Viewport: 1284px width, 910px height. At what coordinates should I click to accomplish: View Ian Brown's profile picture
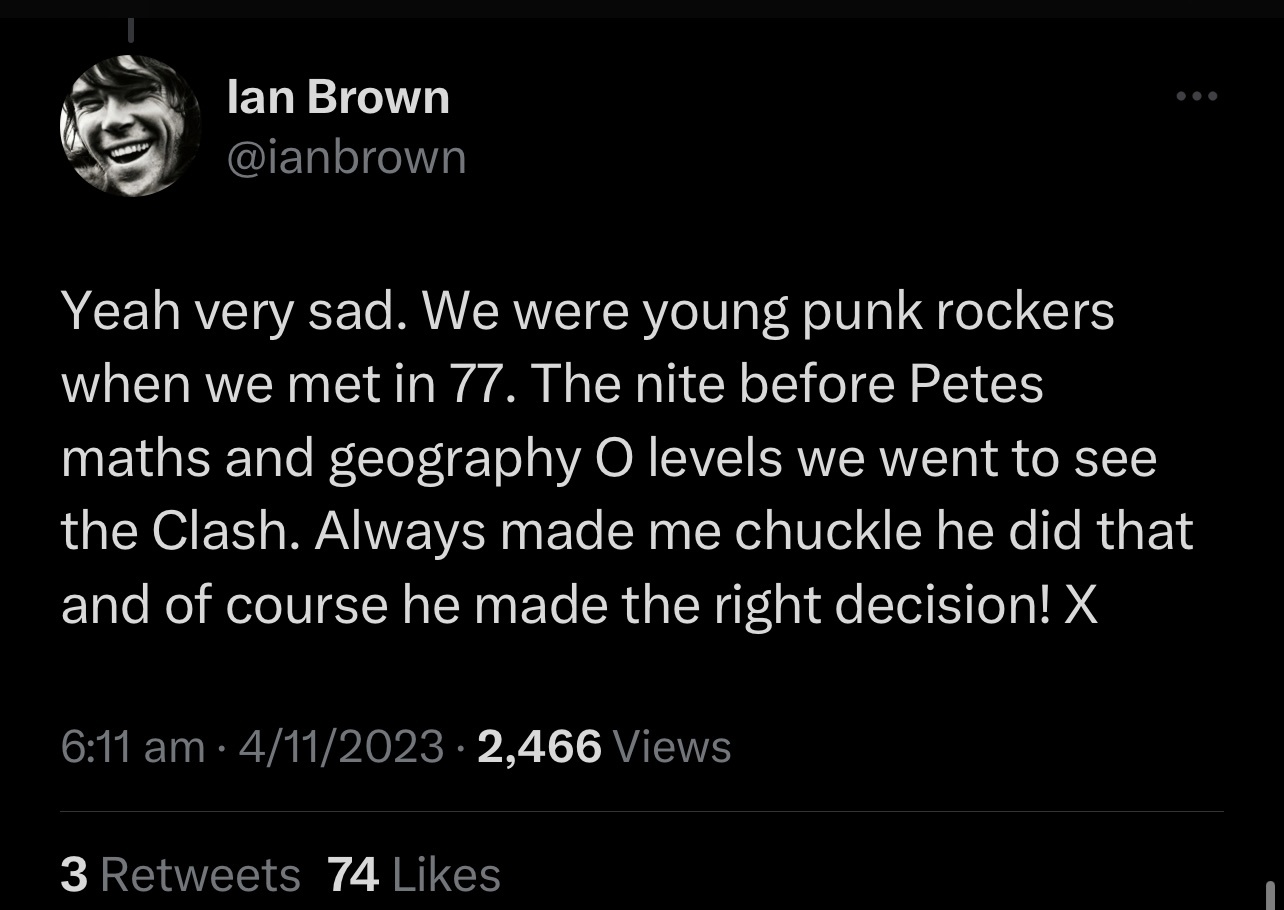131,125
